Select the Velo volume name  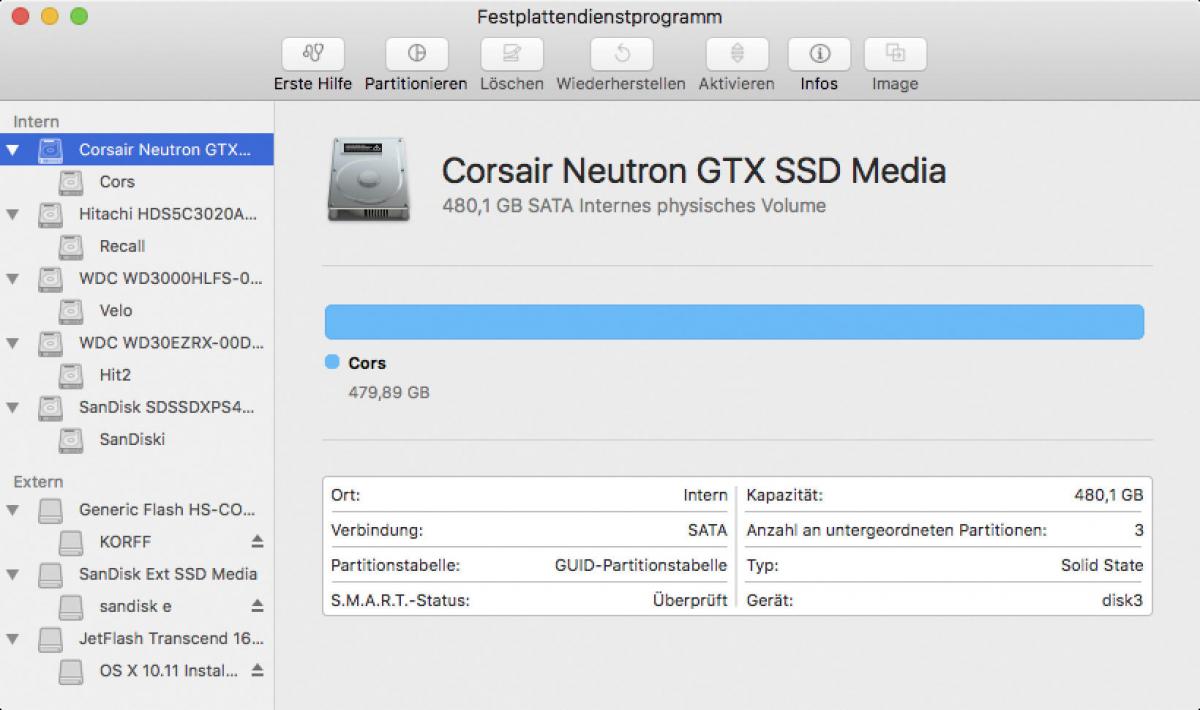(x=116, y=310)
